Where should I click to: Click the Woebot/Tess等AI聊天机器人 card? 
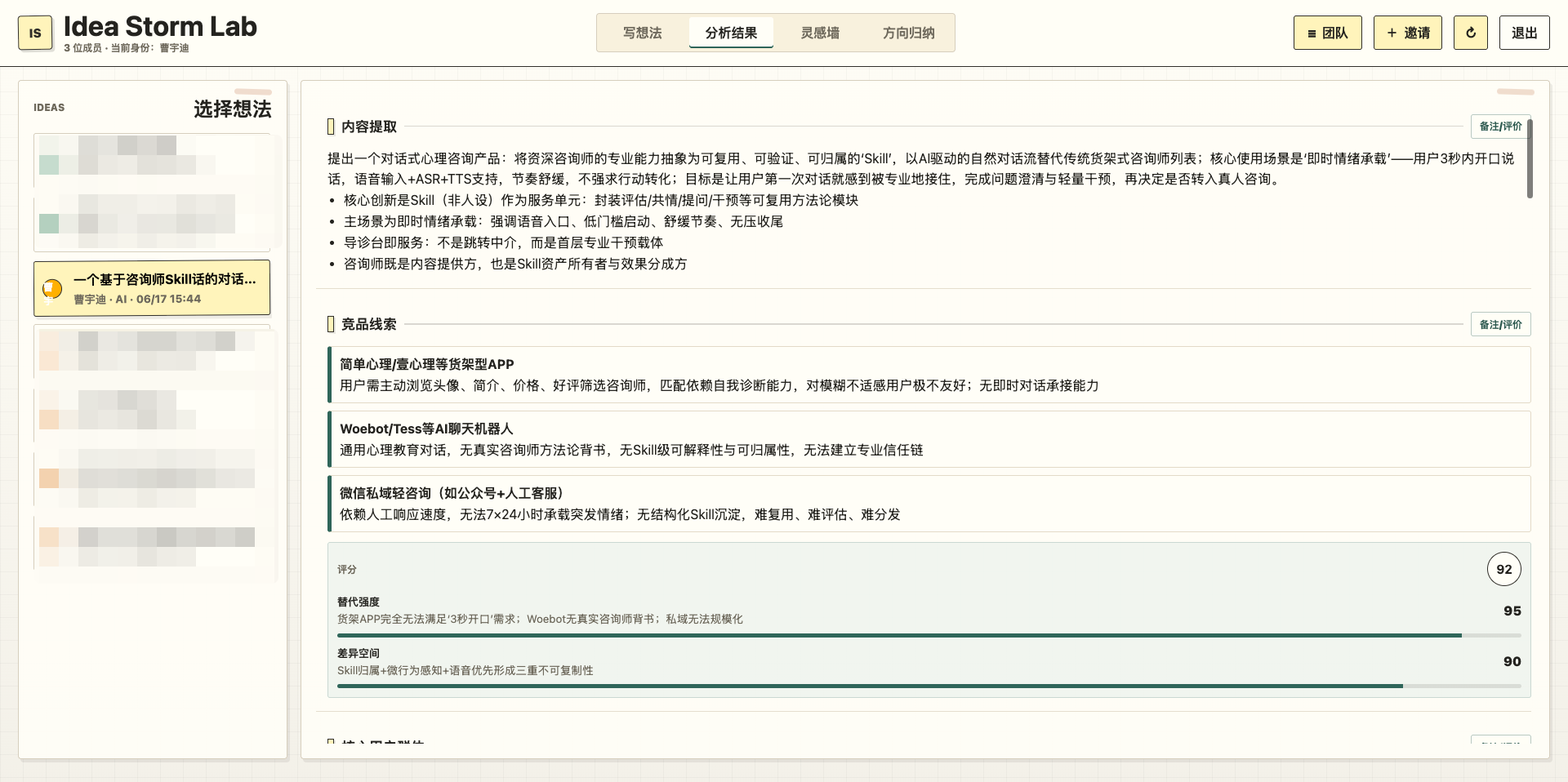point(929,439)
